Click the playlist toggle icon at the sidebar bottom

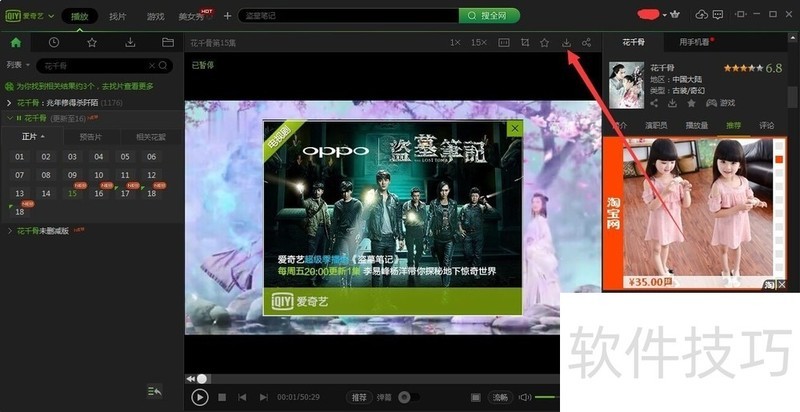coord(154,391)
